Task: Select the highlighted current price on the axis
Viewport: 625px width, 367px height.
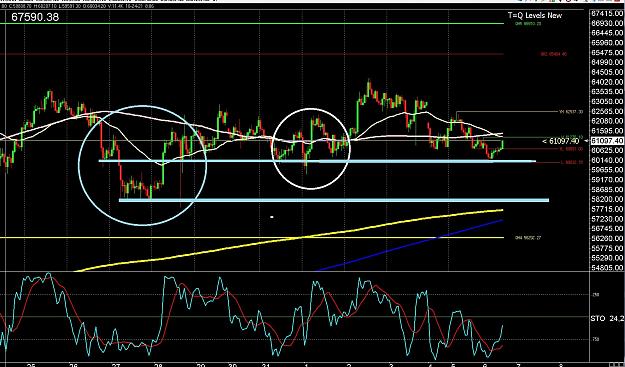Action: click(607, 141)
